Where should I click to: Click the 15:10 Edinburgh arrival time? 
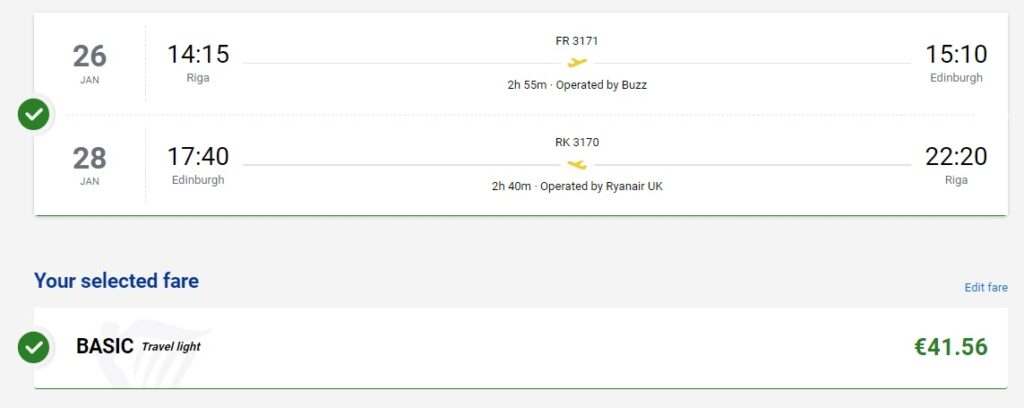coord(956,54)
